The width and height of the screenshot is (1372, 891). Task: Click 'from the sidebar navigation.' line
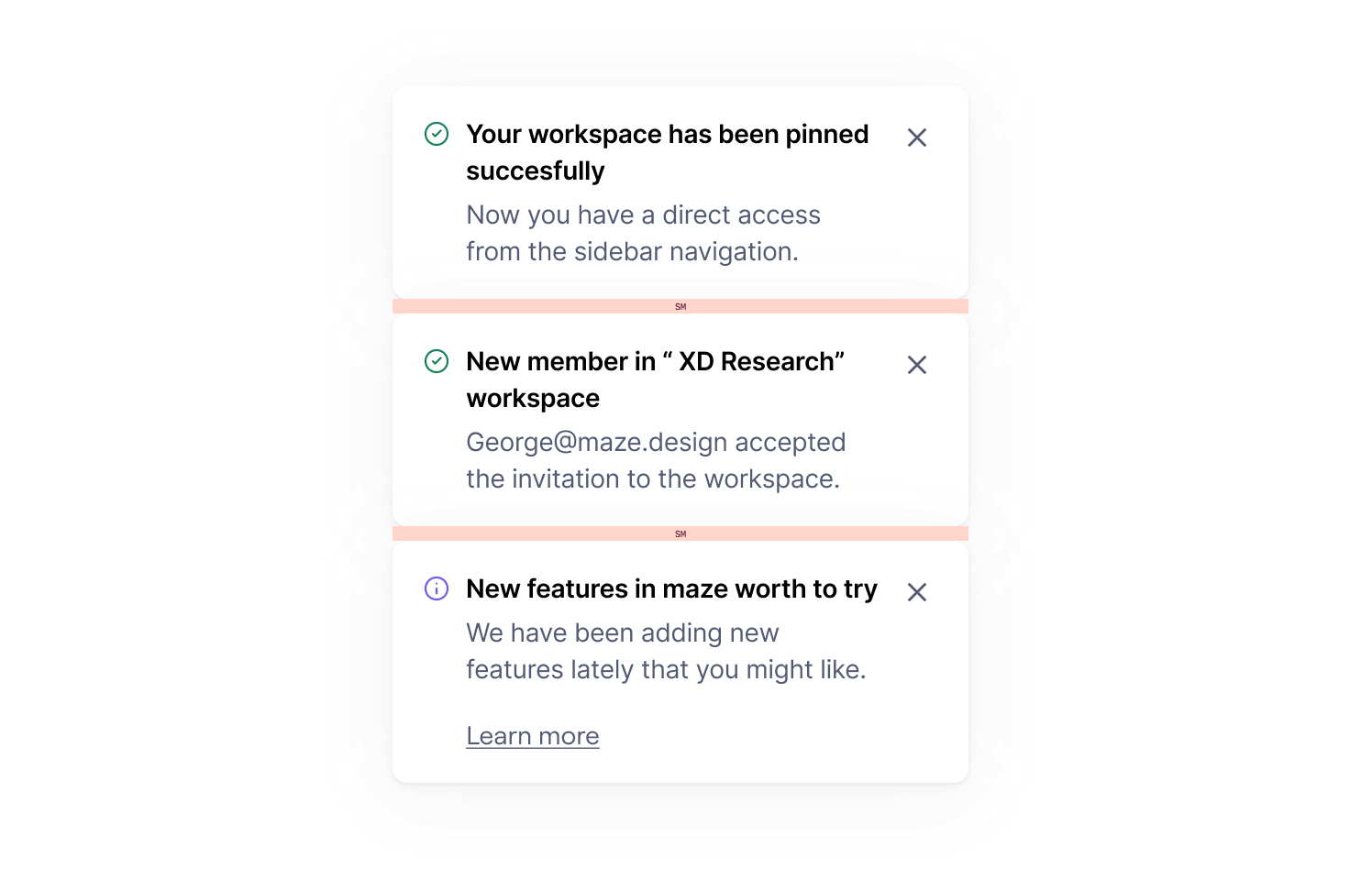click(632, 251)
